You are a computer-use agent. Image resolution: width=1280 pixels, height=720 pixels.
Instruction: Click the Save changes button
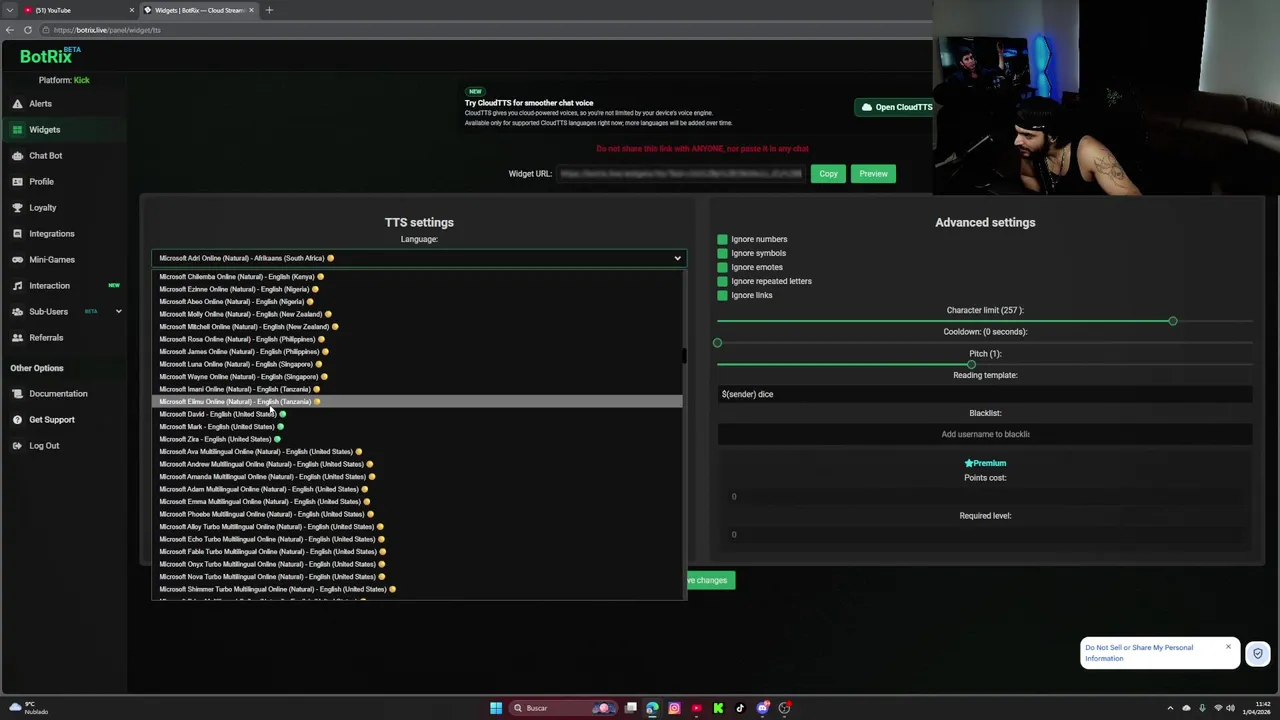709,580
